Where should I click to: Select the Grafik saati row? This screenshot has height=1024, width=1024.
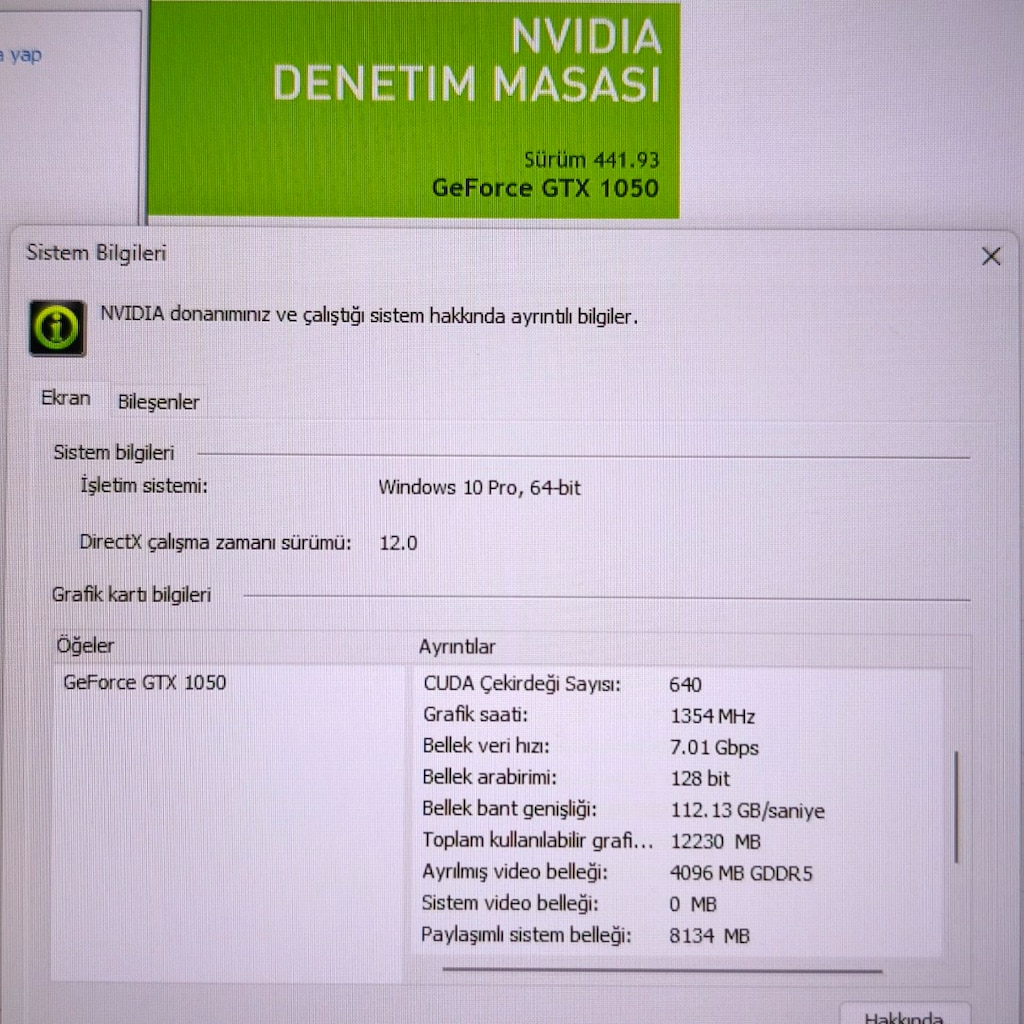[x=679, y=715]
